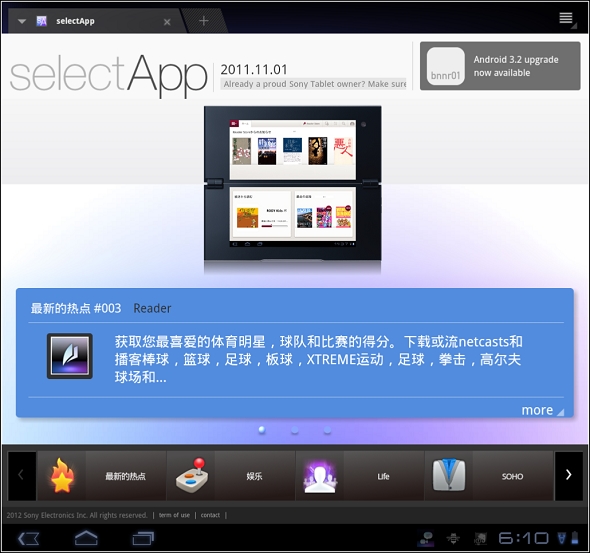The image size is (590, 553).
Task: Select the third carousel page dot
Action: [327, 430]
